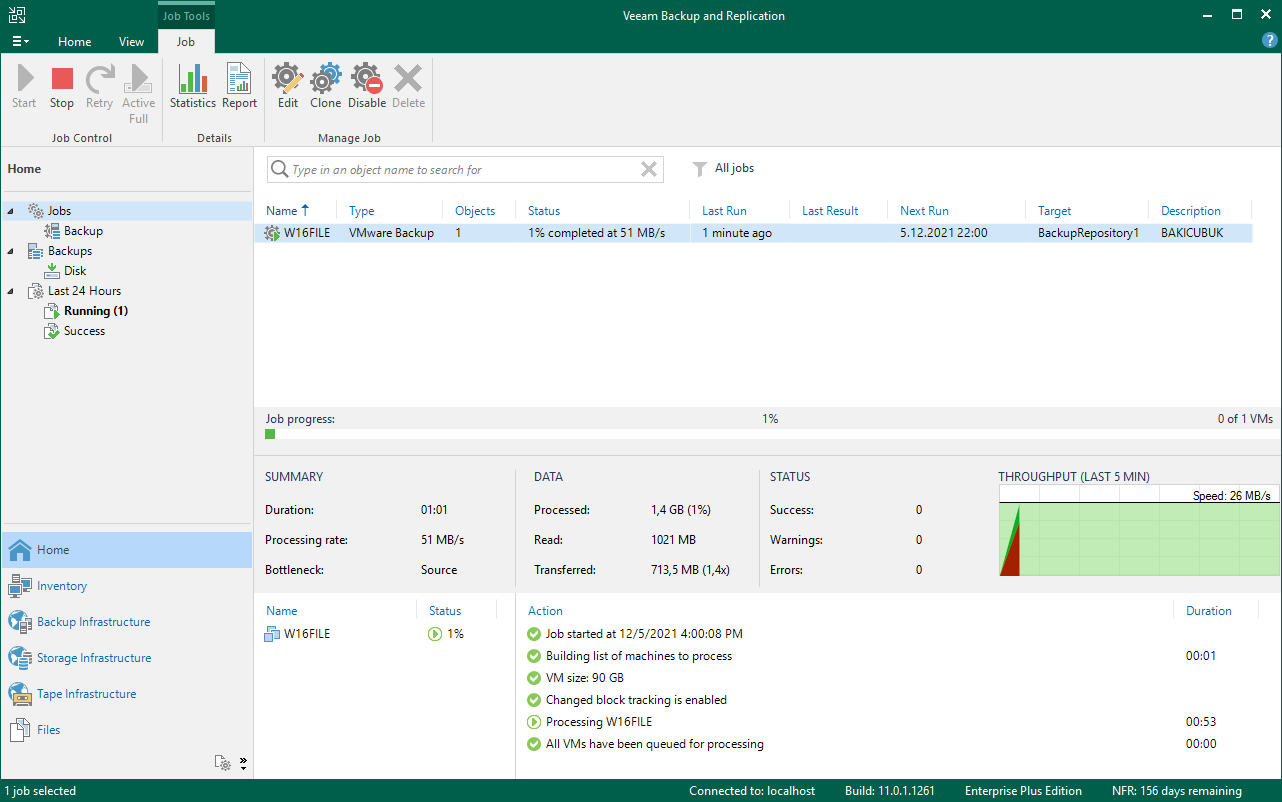The image size is (1282, 802).
Task: Filter the list via All jobs
Action: tap(724, 169)
